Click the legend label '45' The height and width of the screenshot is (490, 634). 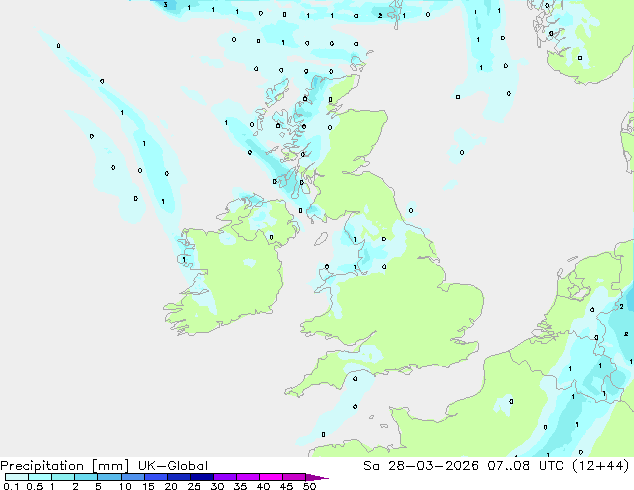pos(286,486)
